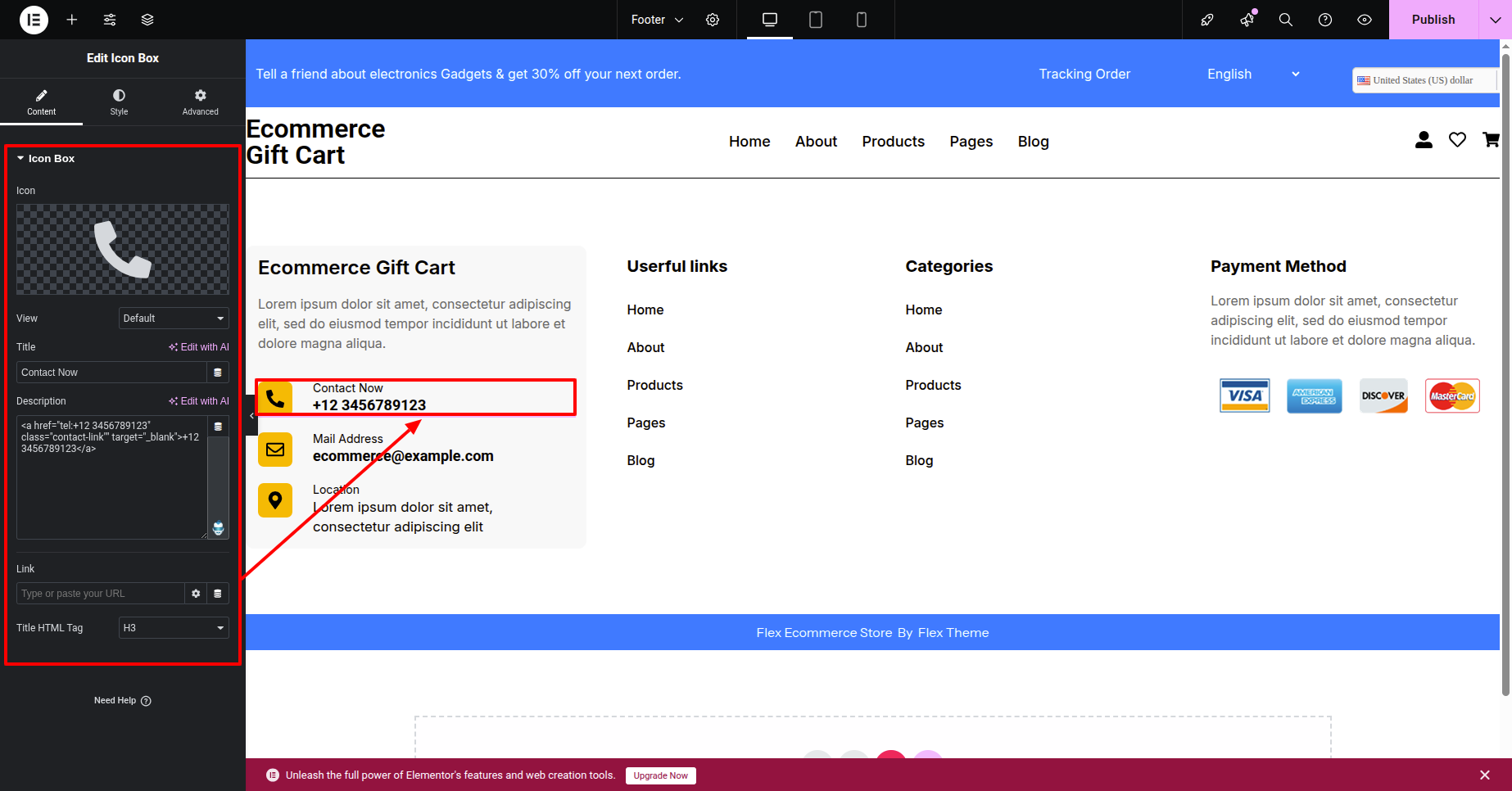Open the Footer document dropdown

[x=657, y=20]
